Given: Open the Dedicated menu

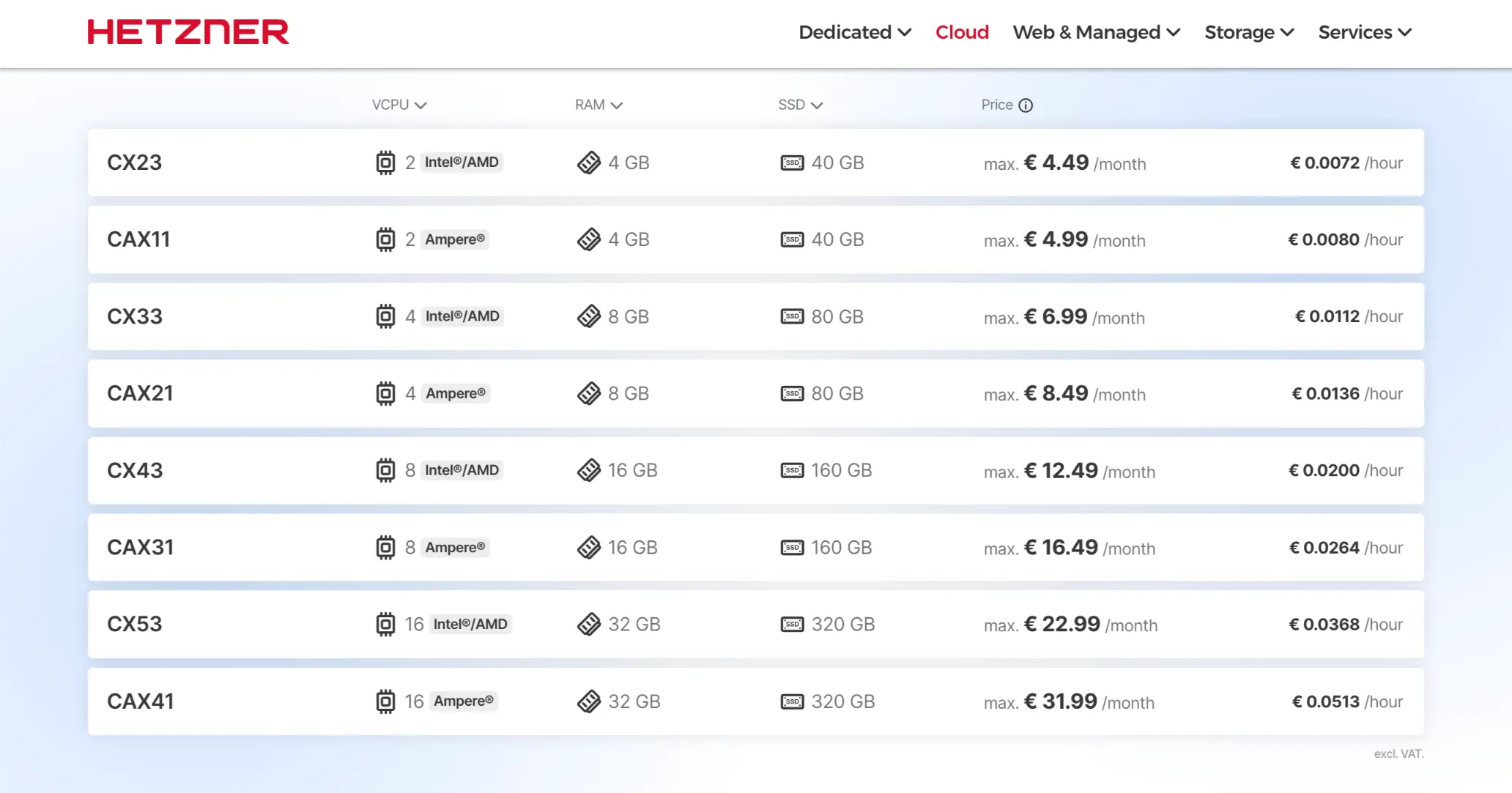Looking at the screenshot, I should pyautogui.click(x=855, y=32).
